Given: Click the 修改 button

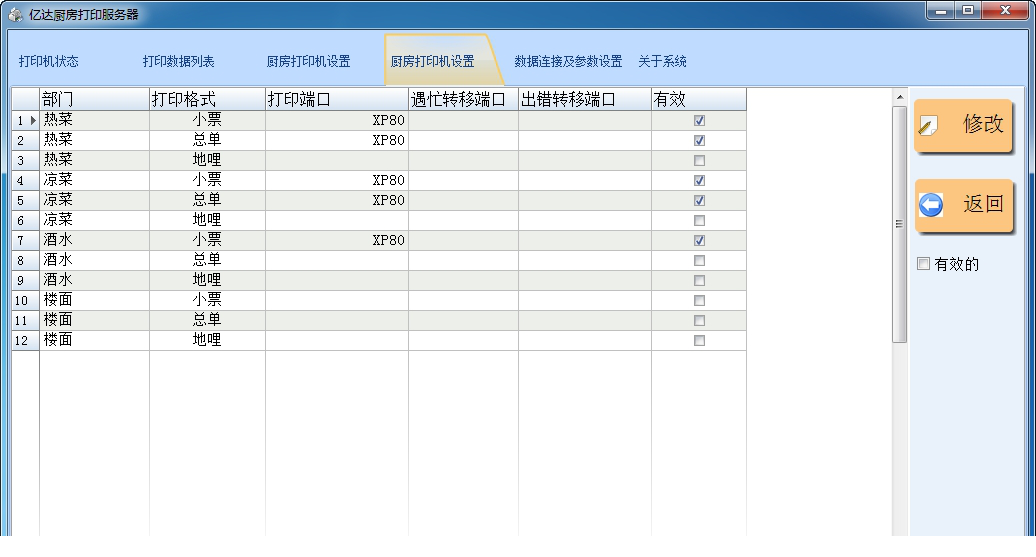Looking at the screenshot, I should point(963,126).
